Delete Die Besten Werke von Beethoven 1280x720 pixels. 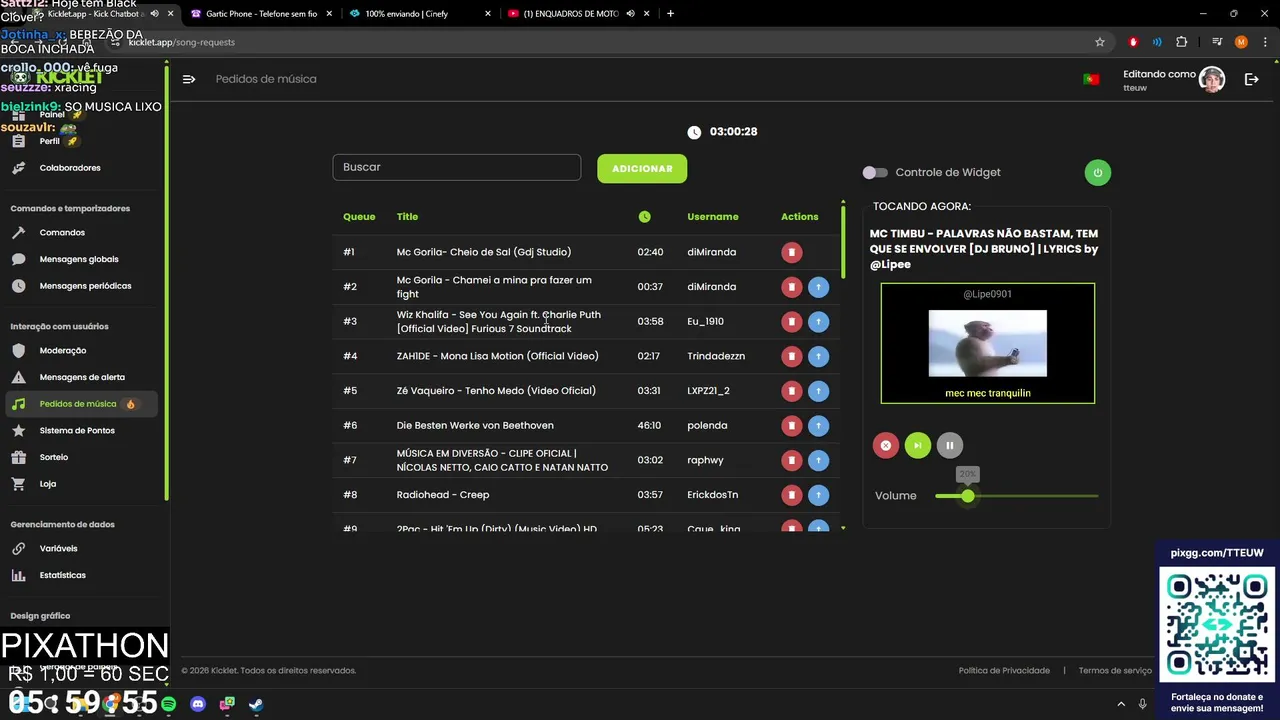click(x=791, y=425)
